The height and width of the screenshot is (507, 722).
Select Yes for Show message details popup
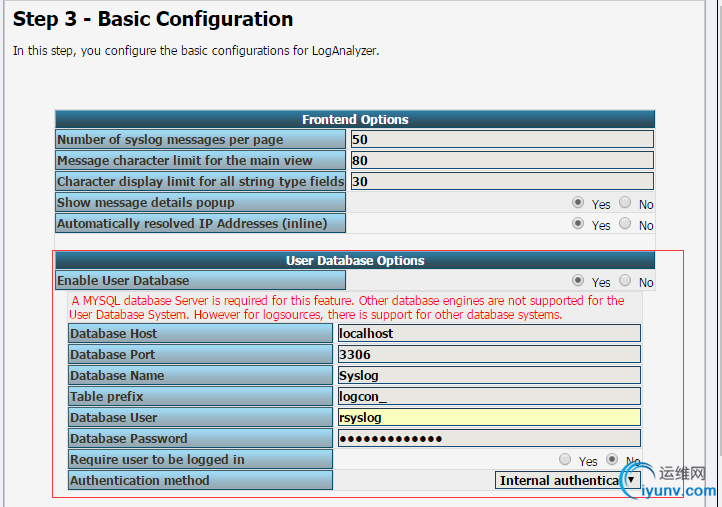pyautogui.click(x=577, y=203)
